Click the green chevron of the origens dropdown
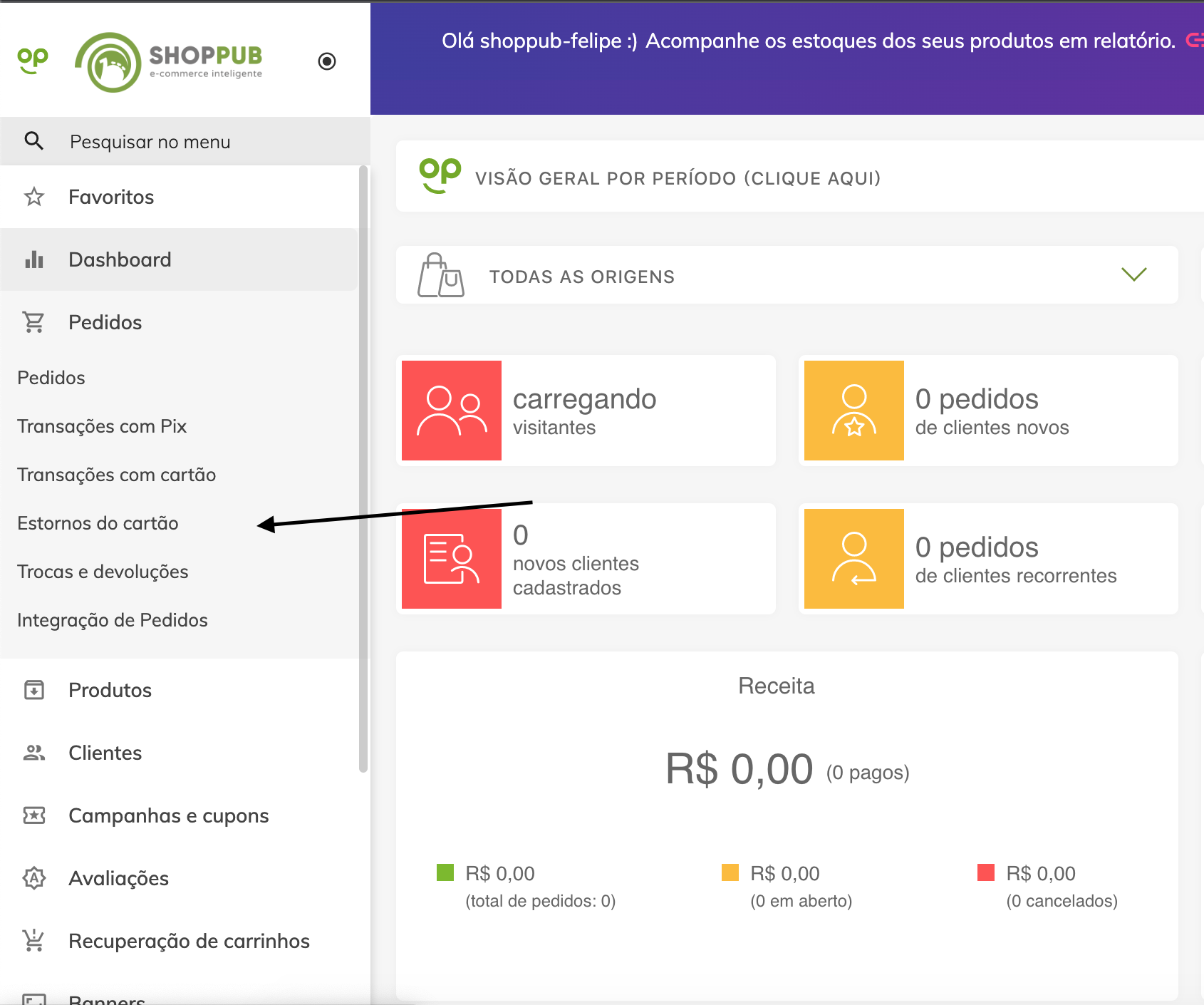This screenshot has height=1005, width=1204. click(1133, 274)
